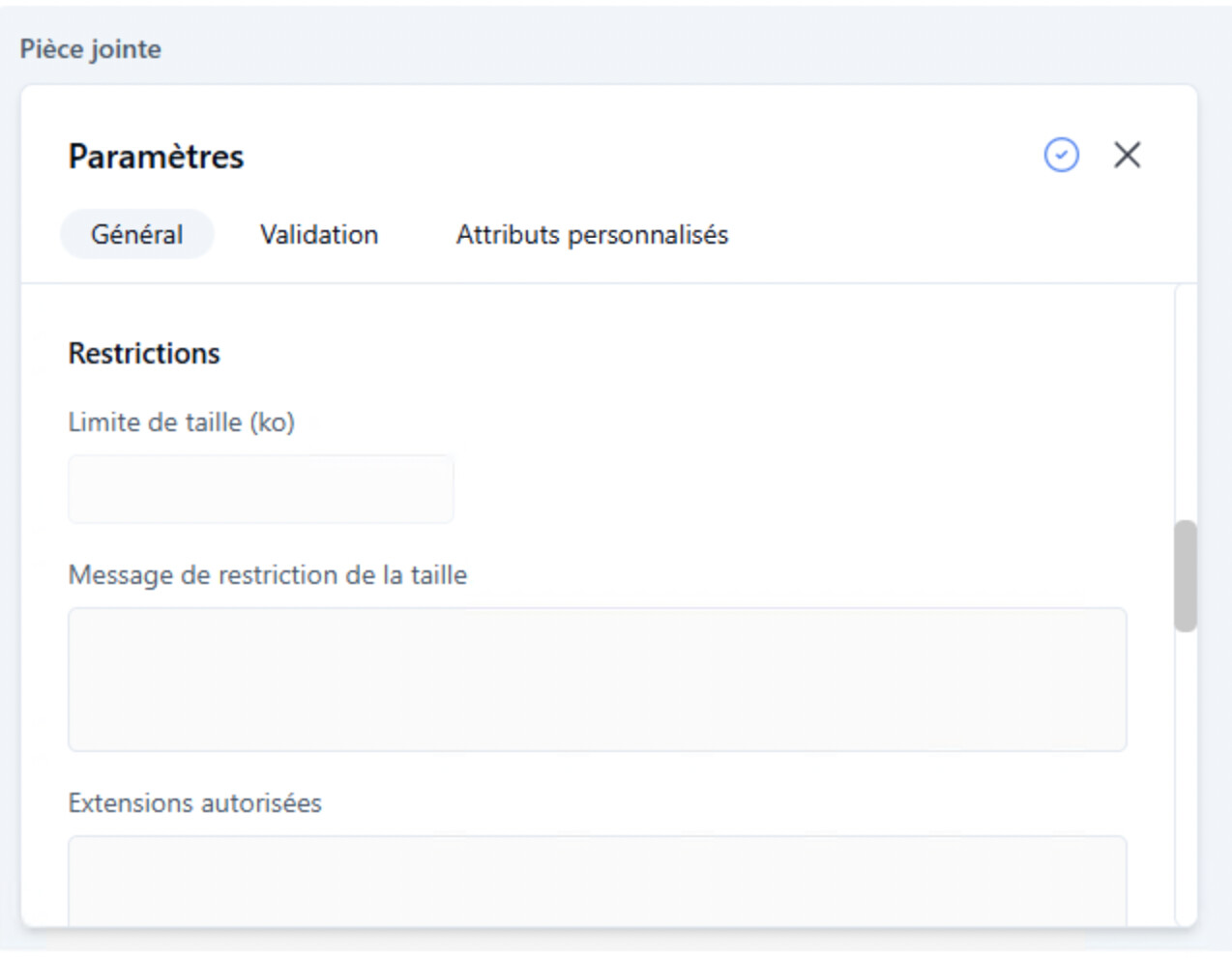Click the scrollbar track above the thumb
Viewport: 1232px width, 959px height.
tap(1185, 406)
